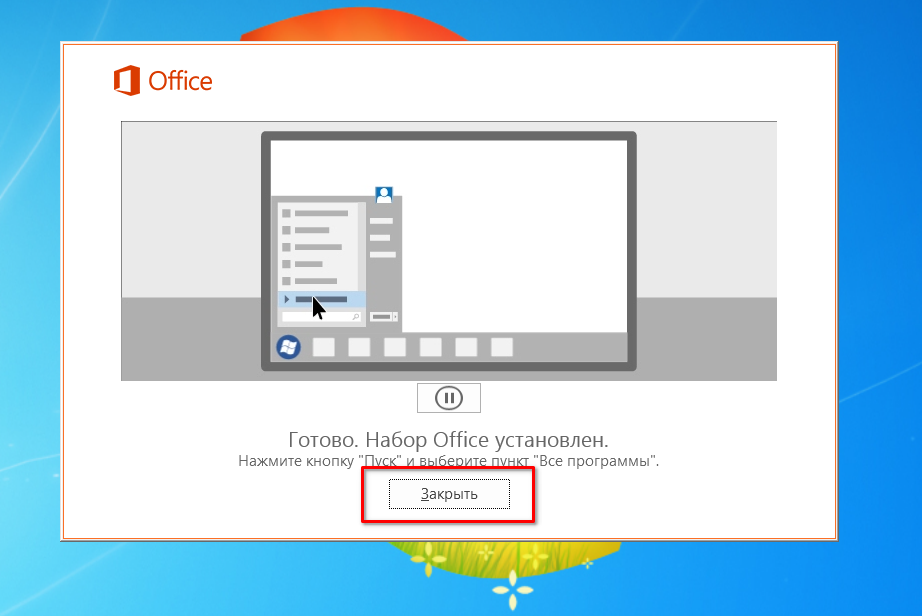Click the third taskbar square in the illustration
This screenshot has width=922, height=616.
(395, 347)
